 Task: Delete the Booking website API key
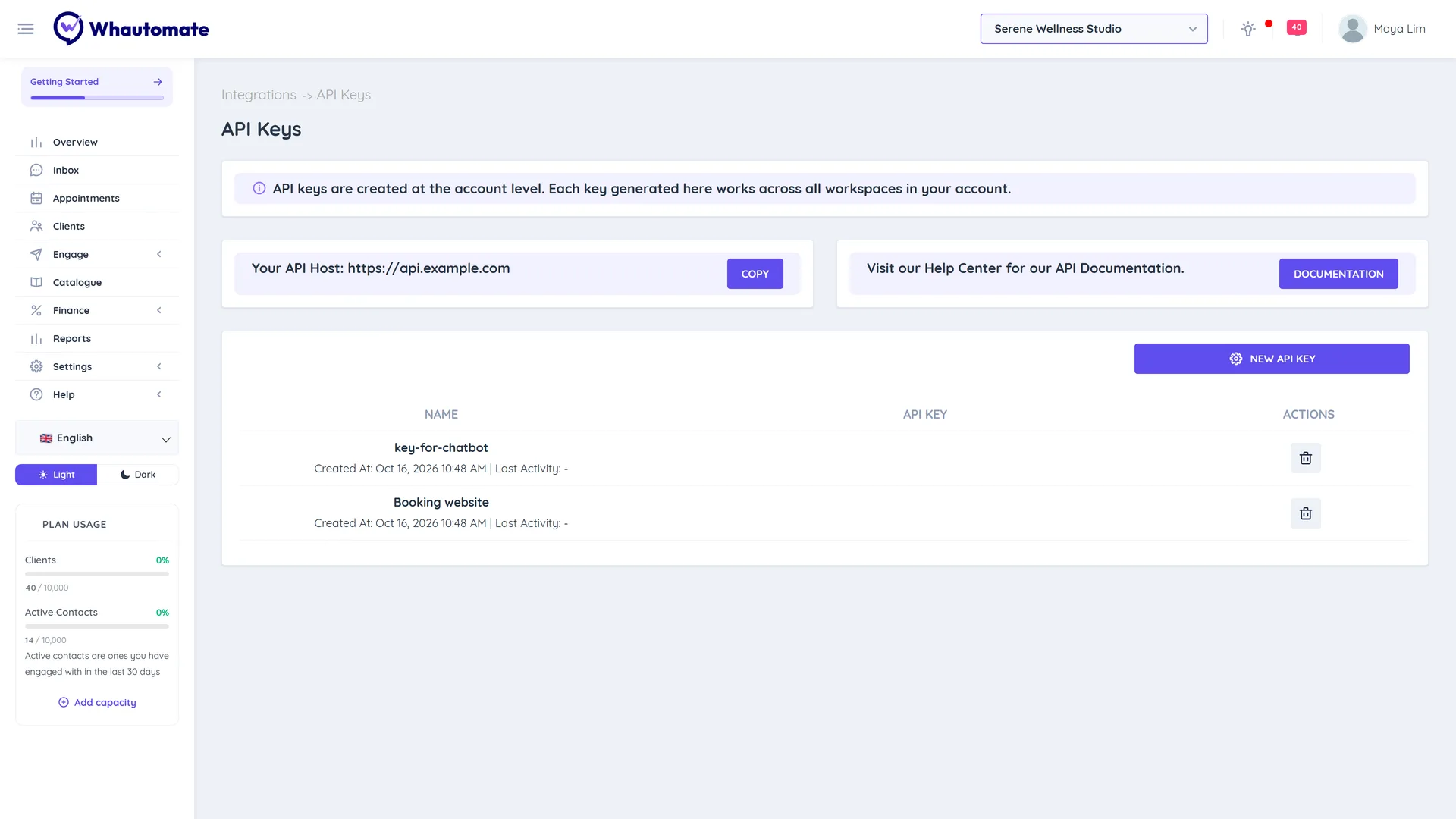1306,513
